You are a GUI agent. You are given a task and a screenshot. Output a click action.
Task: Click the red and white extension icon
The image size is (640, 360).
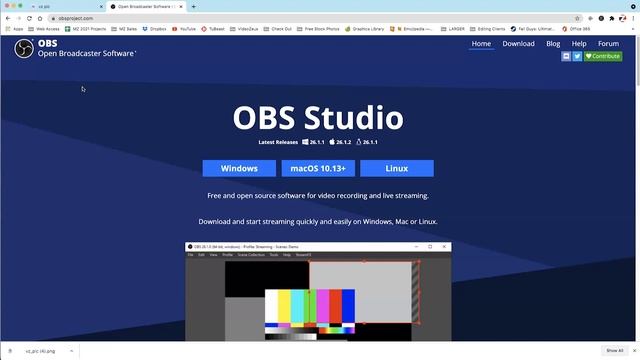622,18
